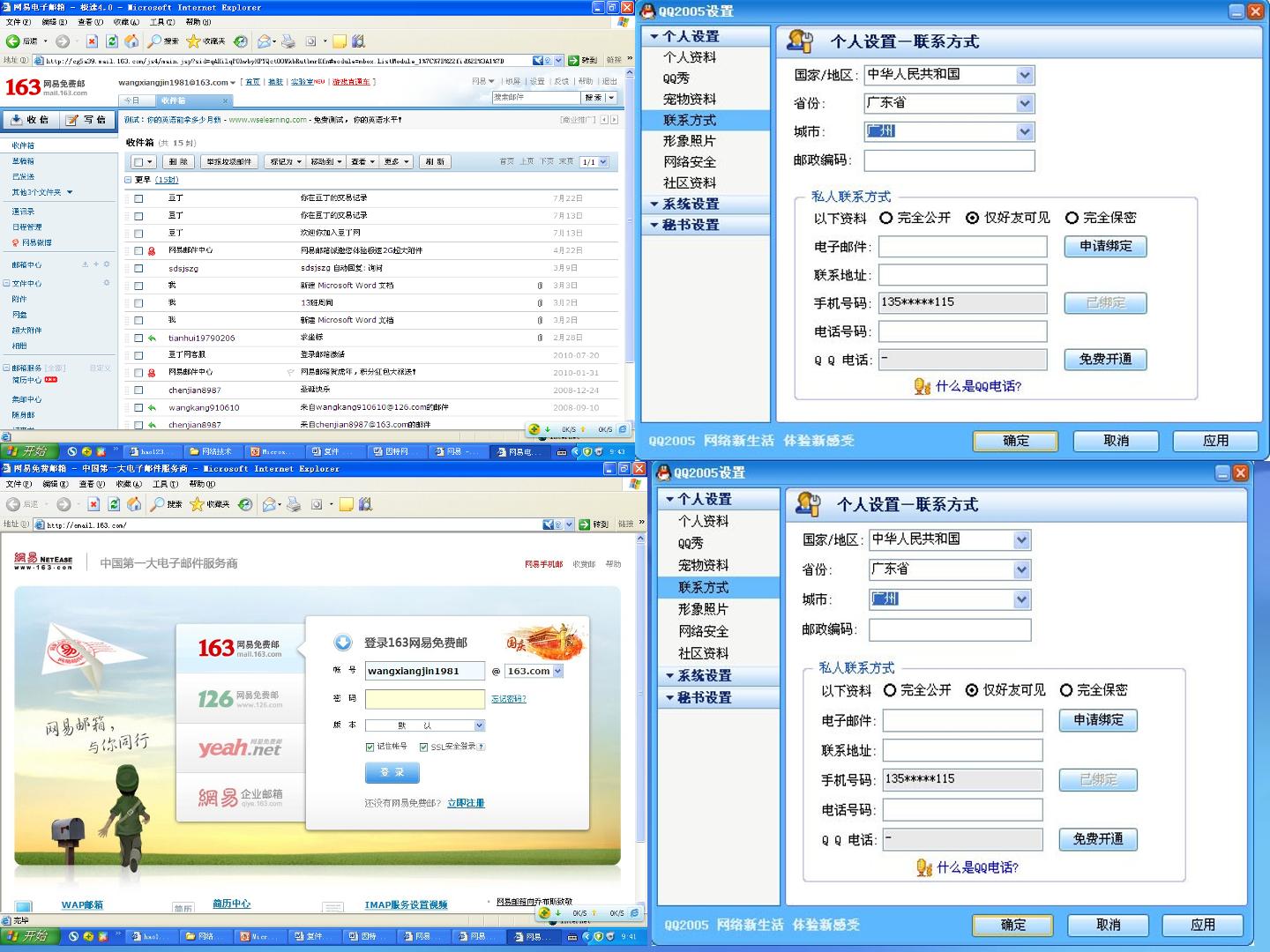This screenshot has width=1270, height=952.
Task: Click the 163 网易免费邮 logo above the inbox
Action: (x=47, y=86)
